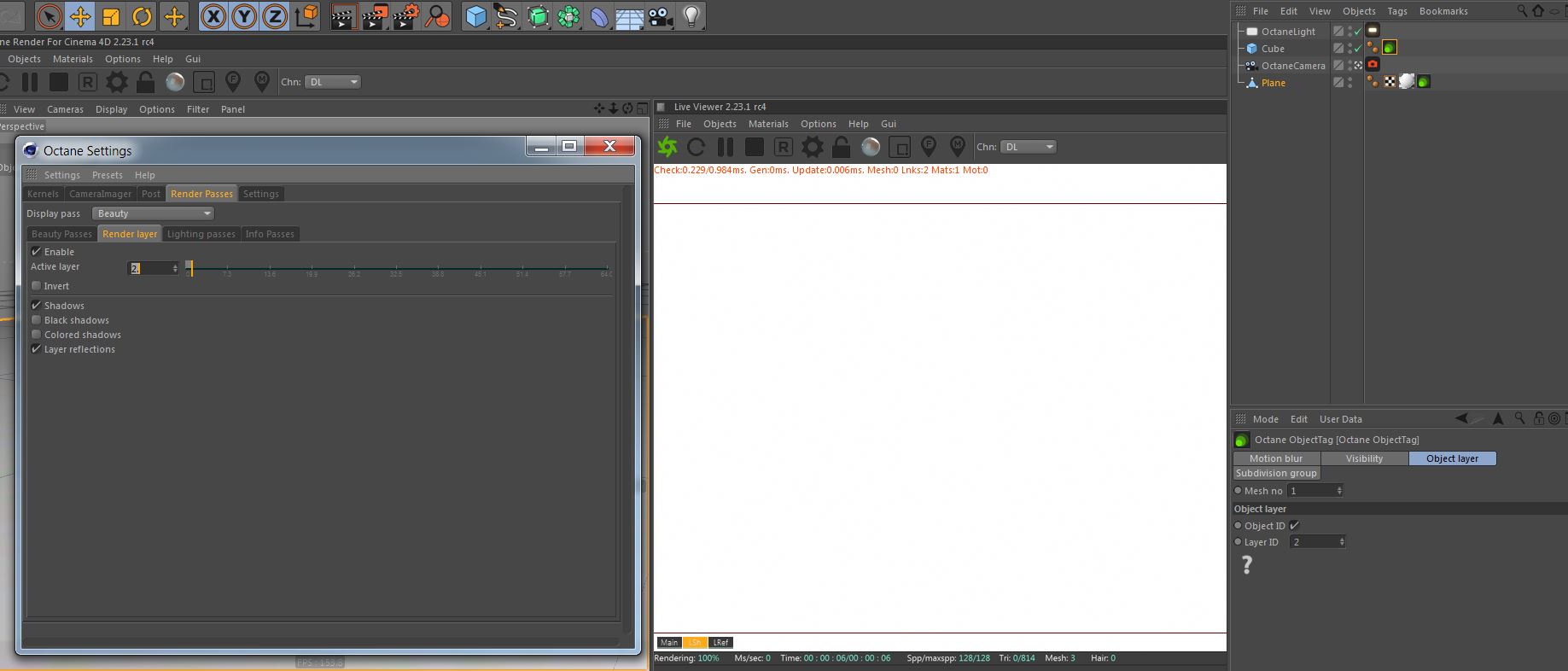The image size is (1568, 671).
Task: Start Octane render in Live Viewer
Action: (667, 147)
